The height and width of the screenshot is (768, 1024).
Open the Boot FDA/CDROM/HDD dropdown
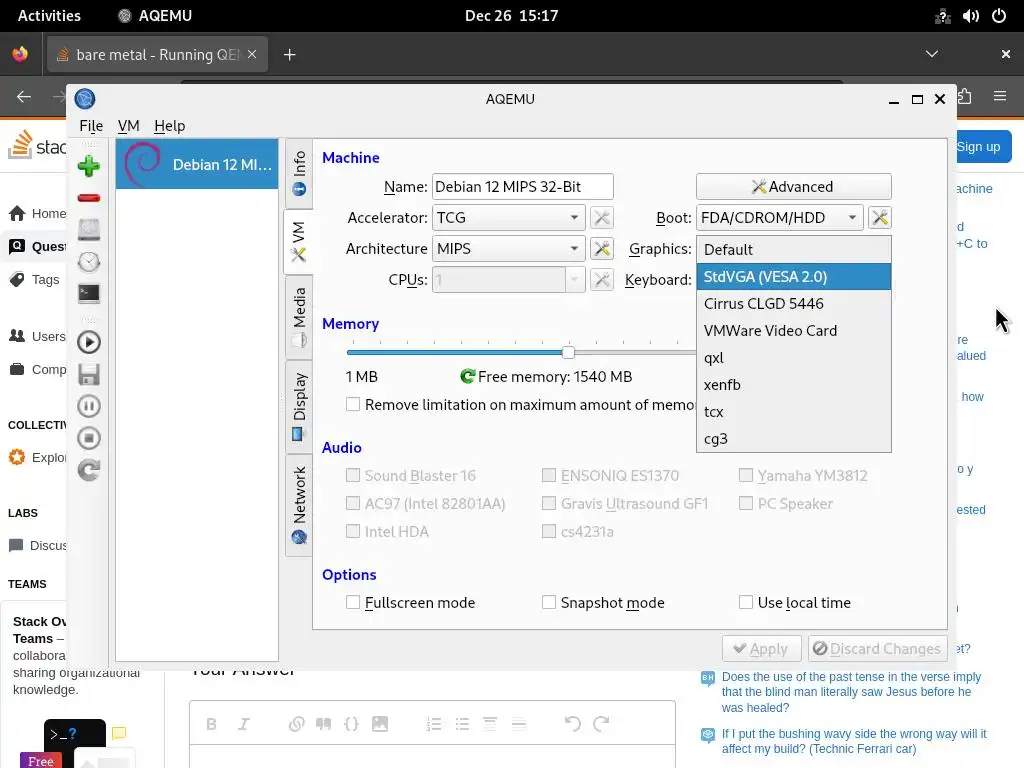pos(780,217)
